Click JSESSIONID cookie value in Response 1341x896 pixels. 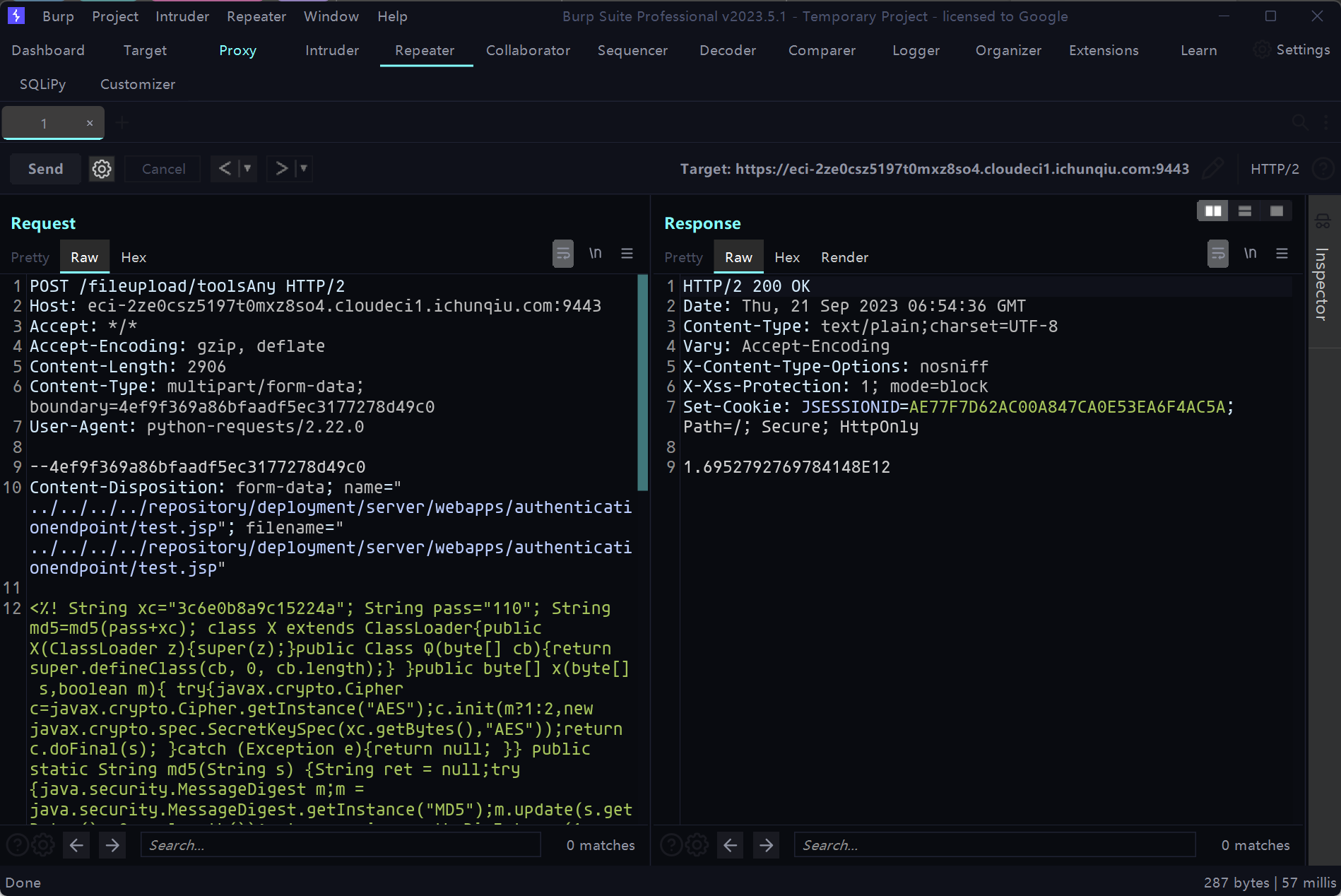point(1067,407)
